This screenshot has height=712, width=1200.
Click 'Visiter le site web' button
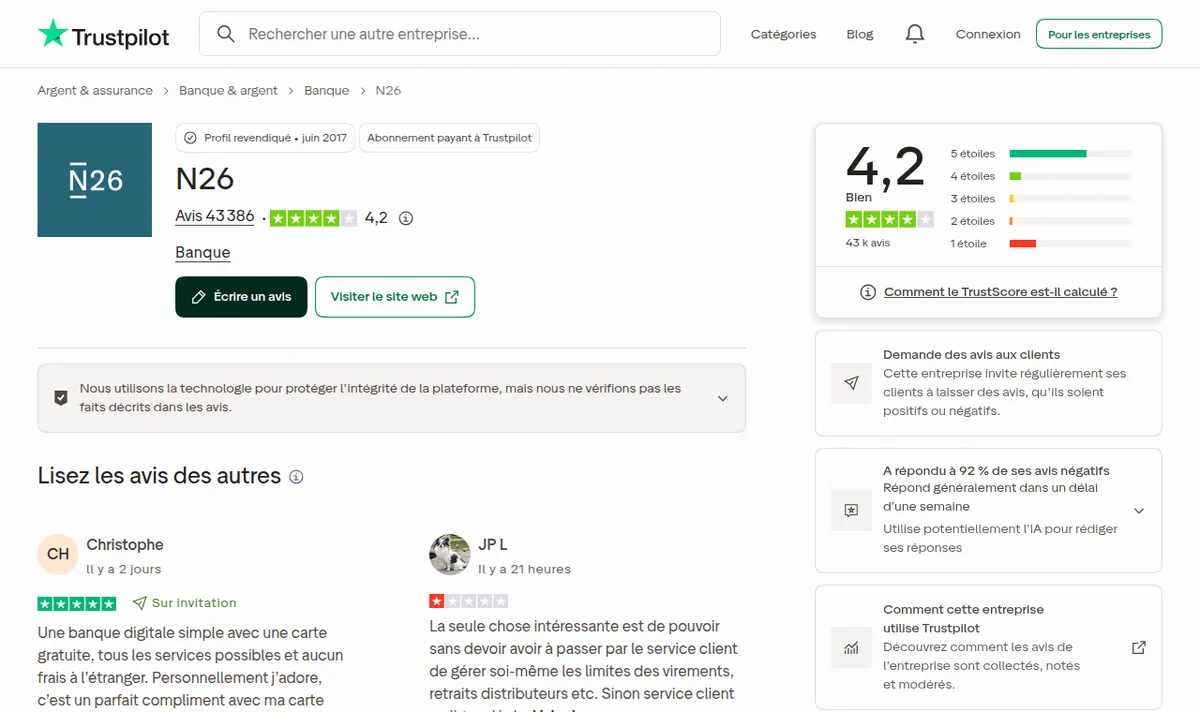(x=395, y=297)
